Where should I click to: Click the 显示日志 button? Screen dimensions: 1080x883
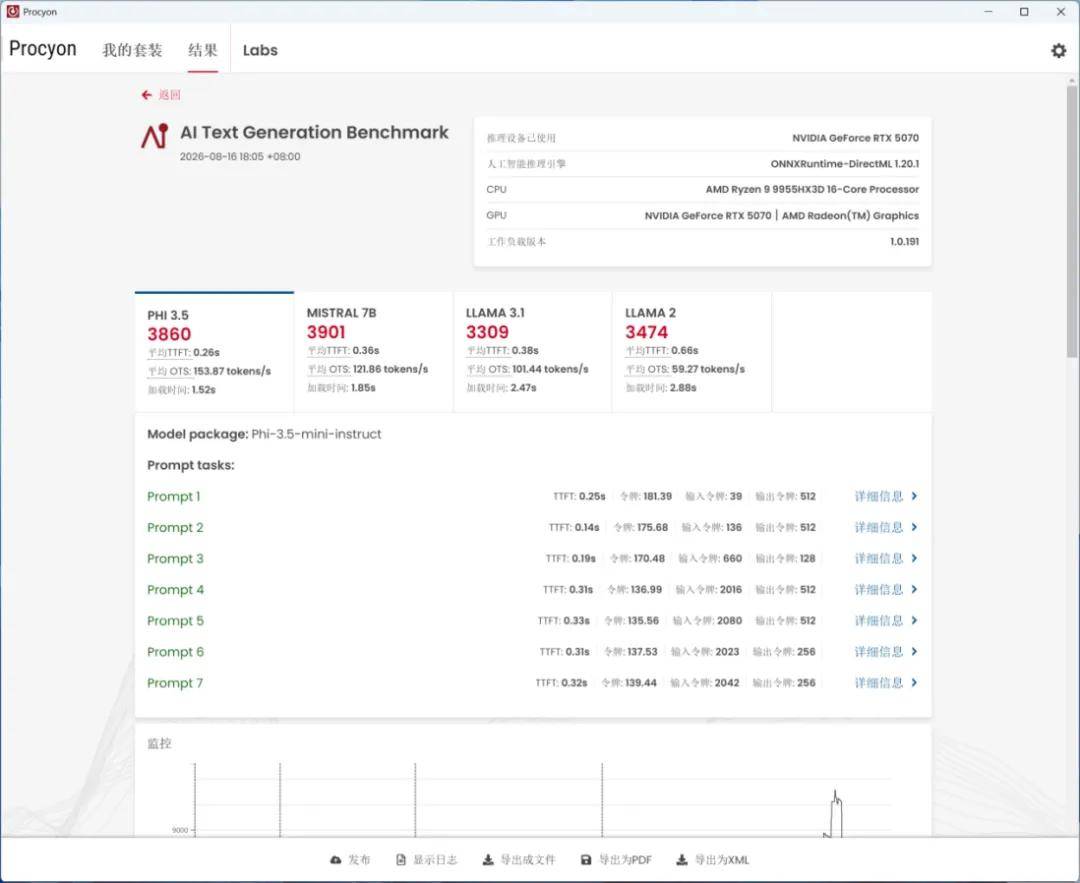click(x=426, y=860)
